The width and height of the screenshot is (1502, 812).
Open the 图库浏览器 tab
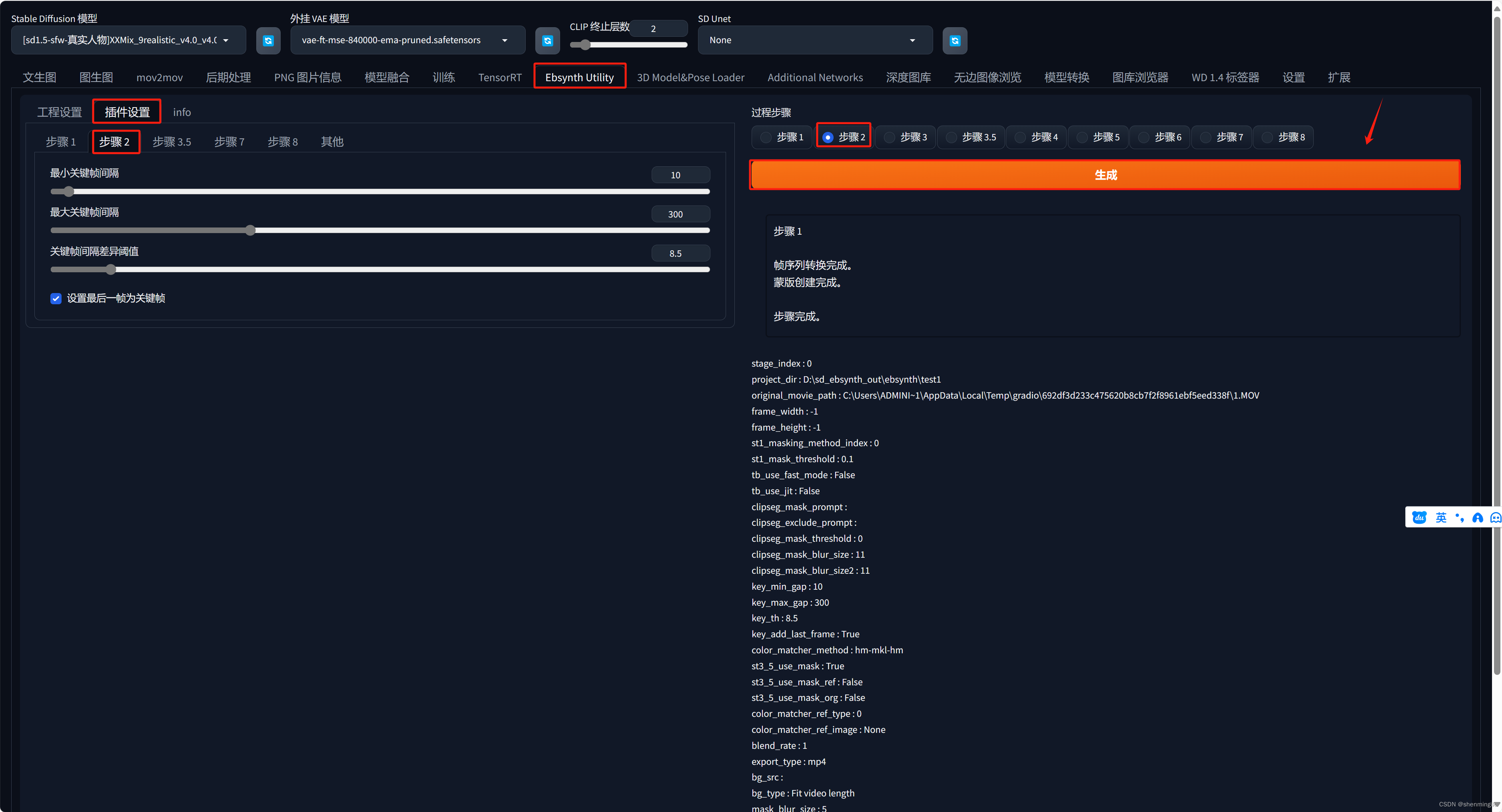(x=1141, y=78)
